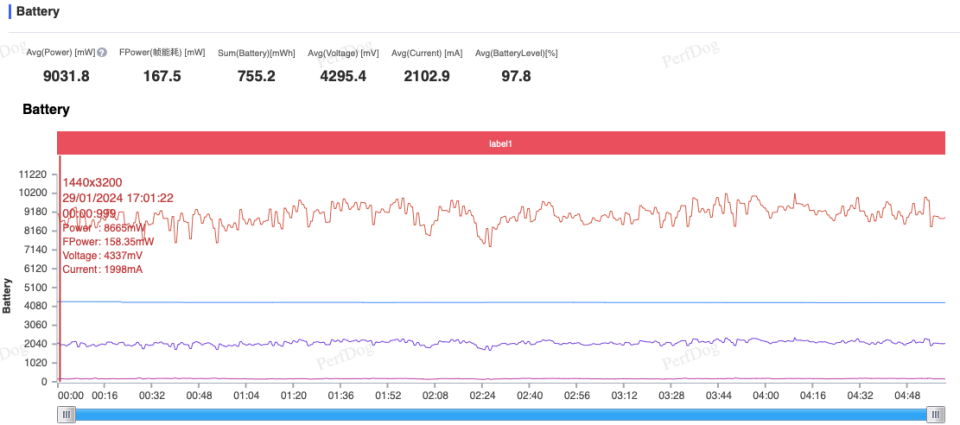The height and width of the screenshot is (425, 960).
Task: Click the FPower value 167.5
Action: click(162, 77)
